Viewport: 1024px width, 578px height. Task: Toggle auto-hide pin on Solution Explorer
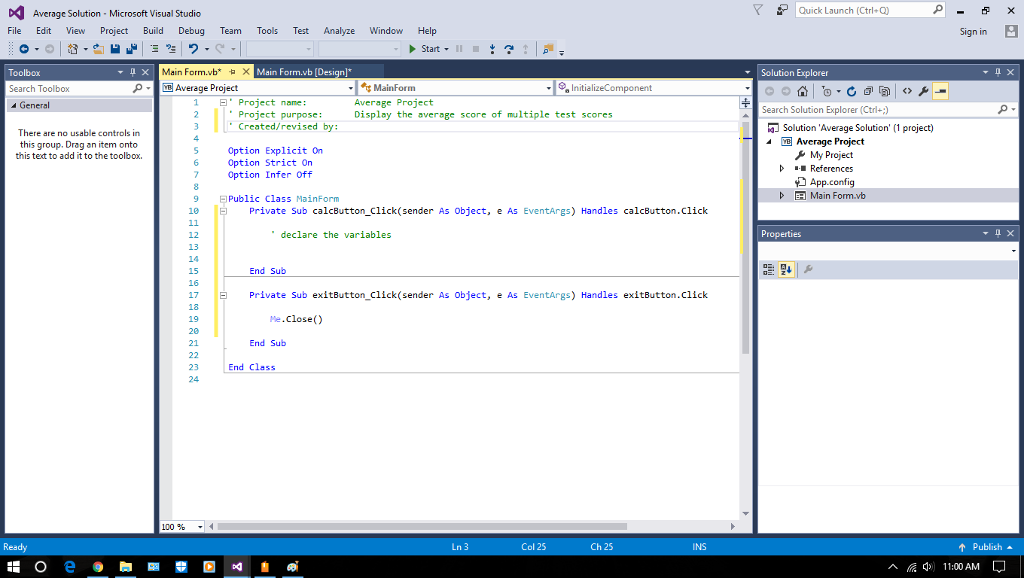coord(999,71)
